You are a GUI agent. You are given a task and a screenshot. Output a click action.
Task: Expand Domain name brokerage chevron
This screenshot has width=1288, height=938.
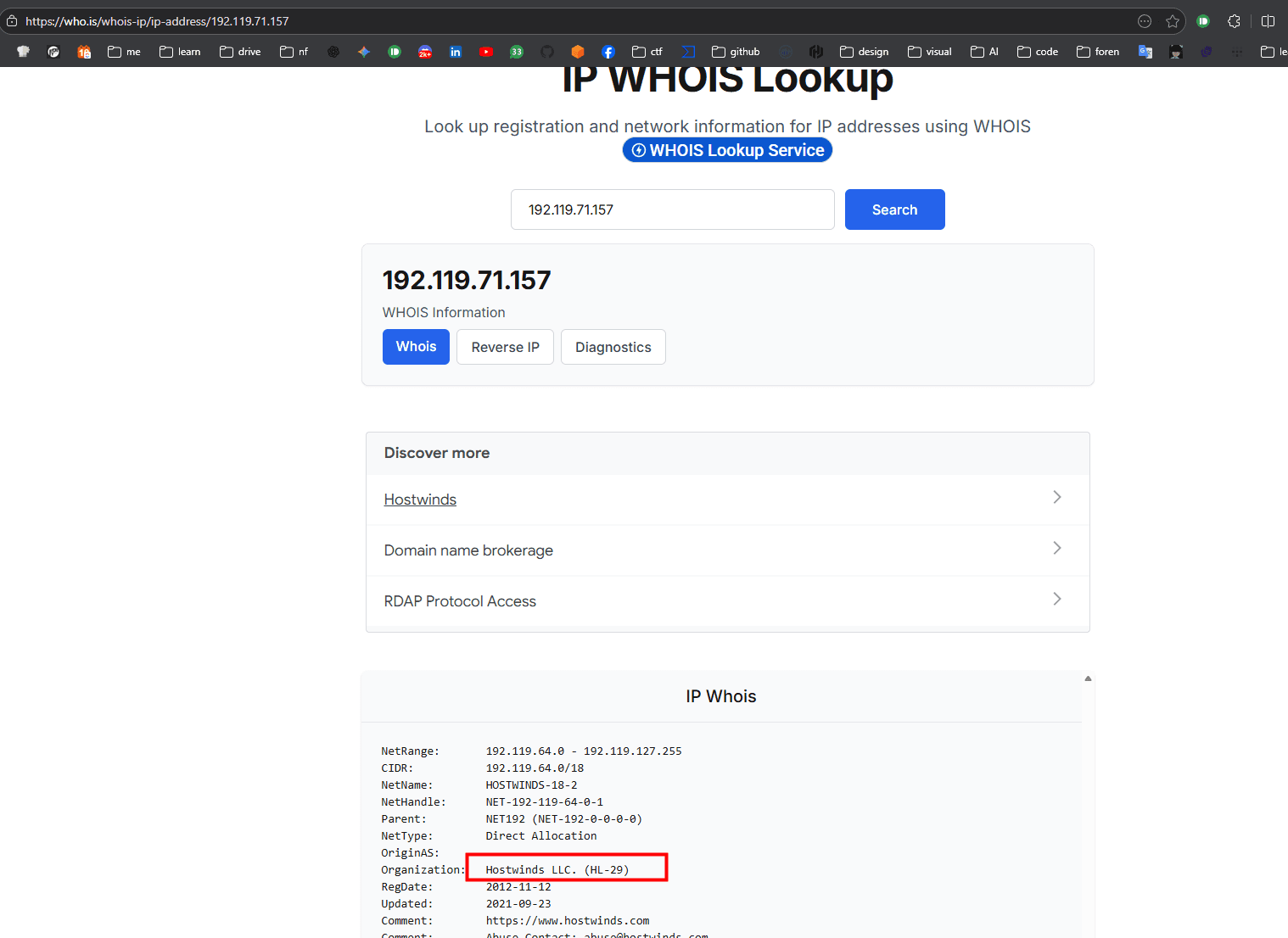coord(1056,549)
